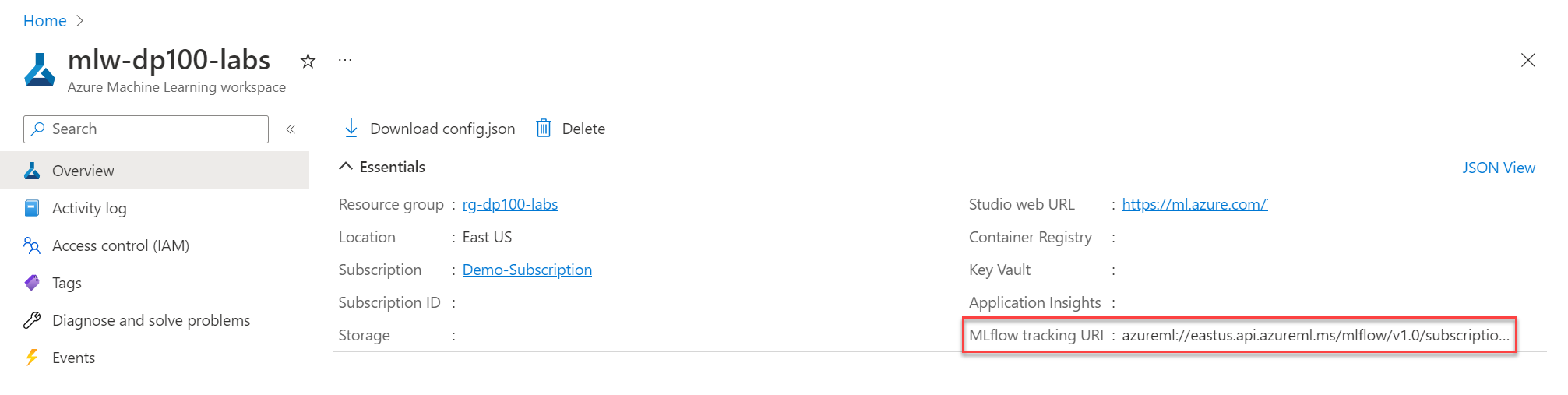Open the more options ellipsis menu
The height and width of the screenshot is (395, 1568).
pos(345,60)
